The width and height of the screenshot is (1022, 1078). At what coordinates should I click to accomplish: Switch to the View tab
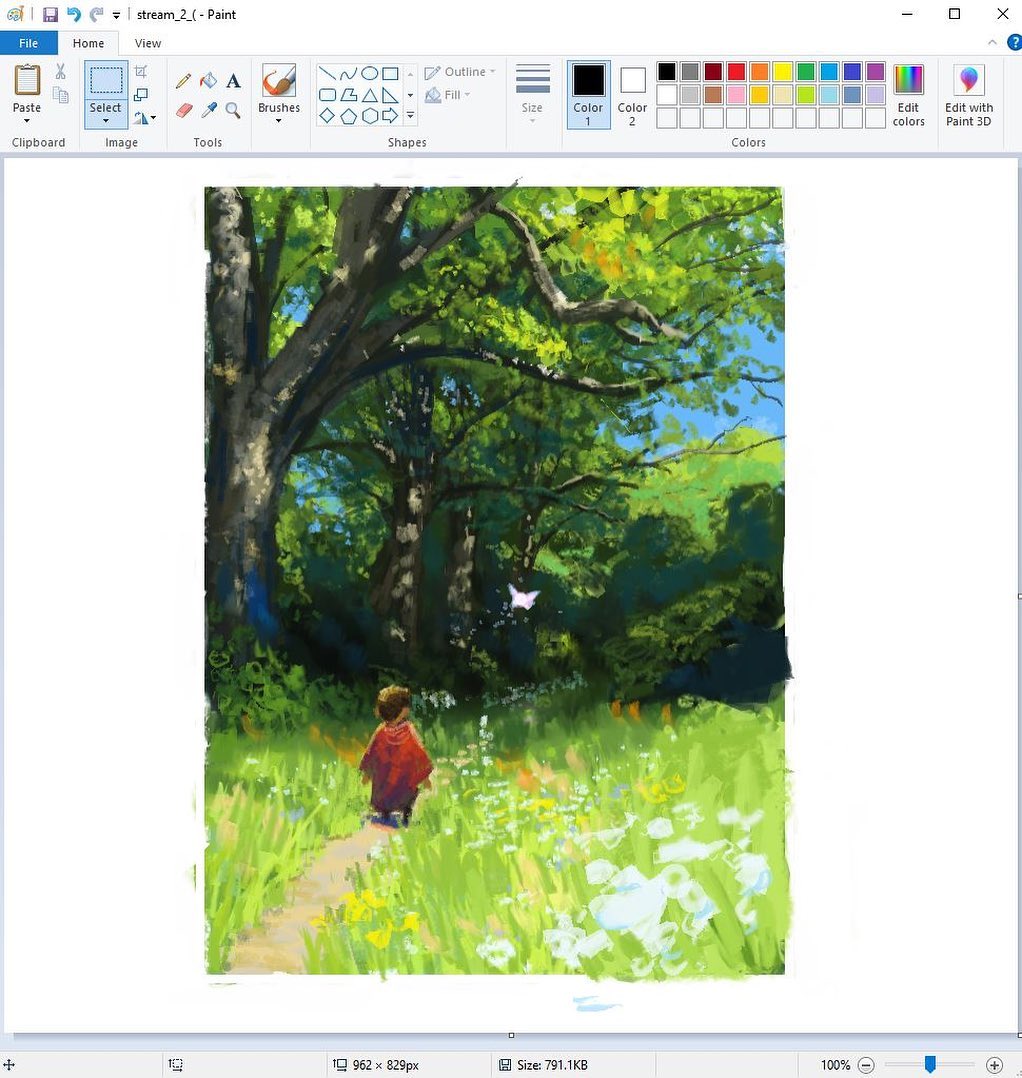click(148, 43)
